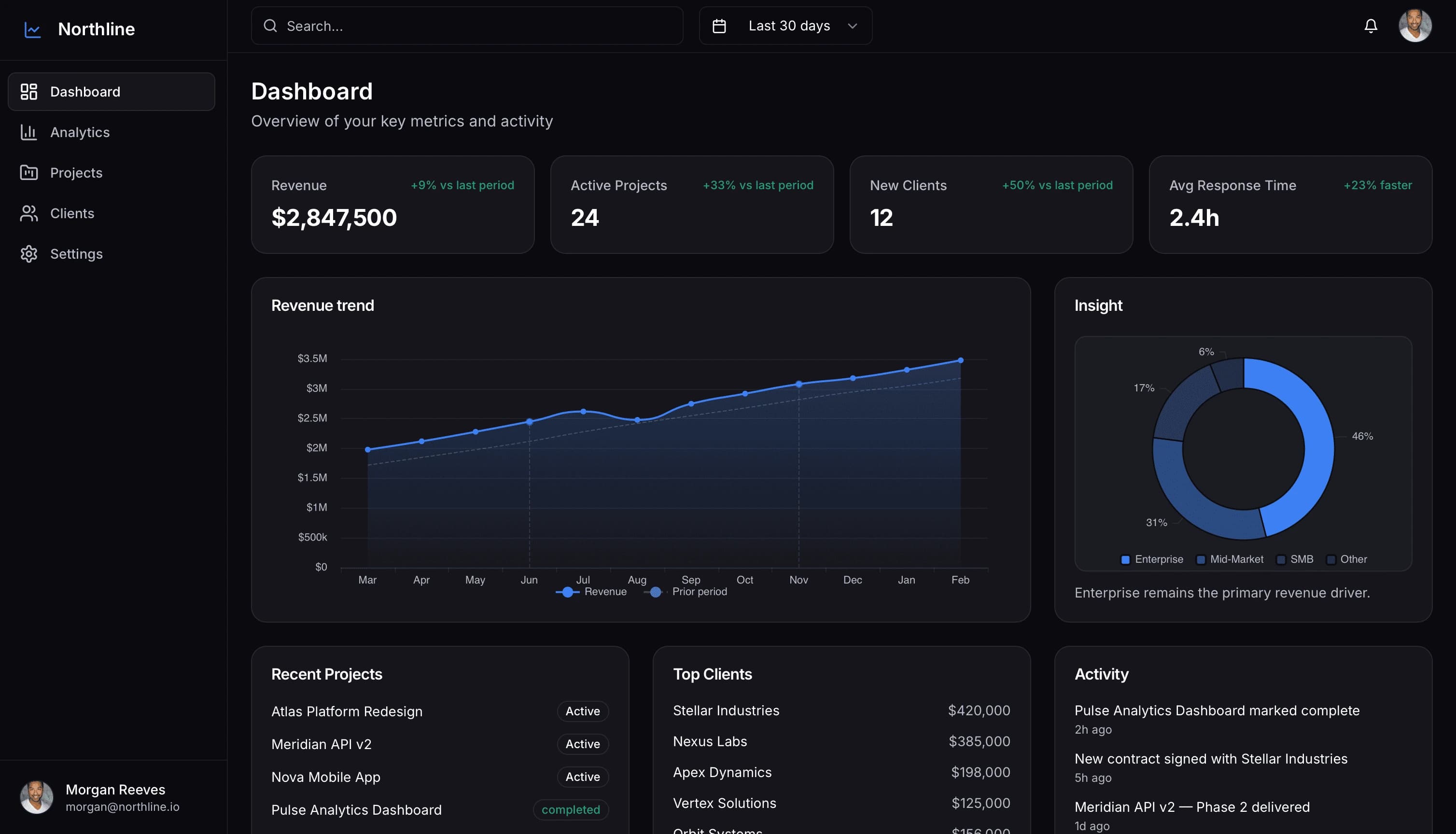Open Stellar Industries client row

point(841,710)
